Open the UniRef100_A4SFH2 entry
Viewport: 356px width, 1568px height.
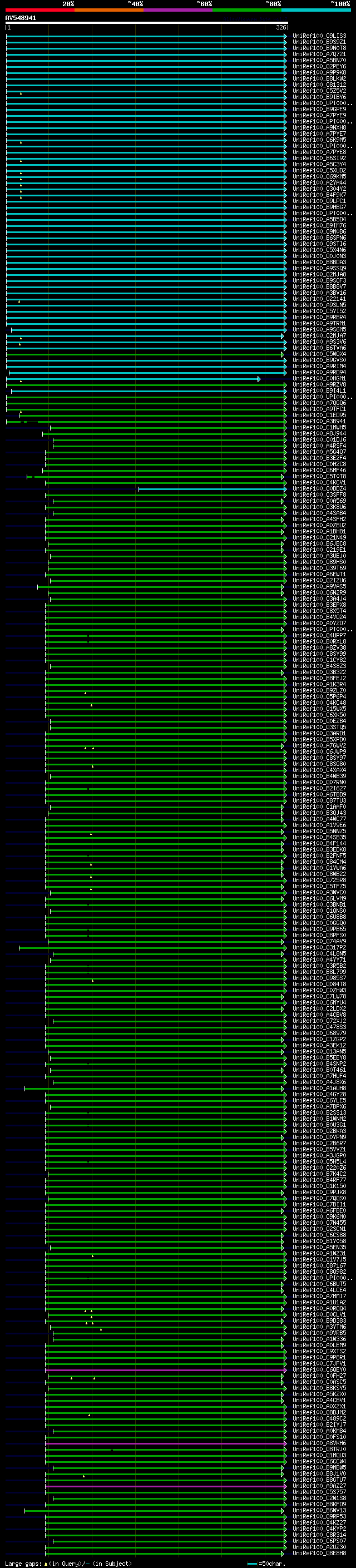pos(319,519)
